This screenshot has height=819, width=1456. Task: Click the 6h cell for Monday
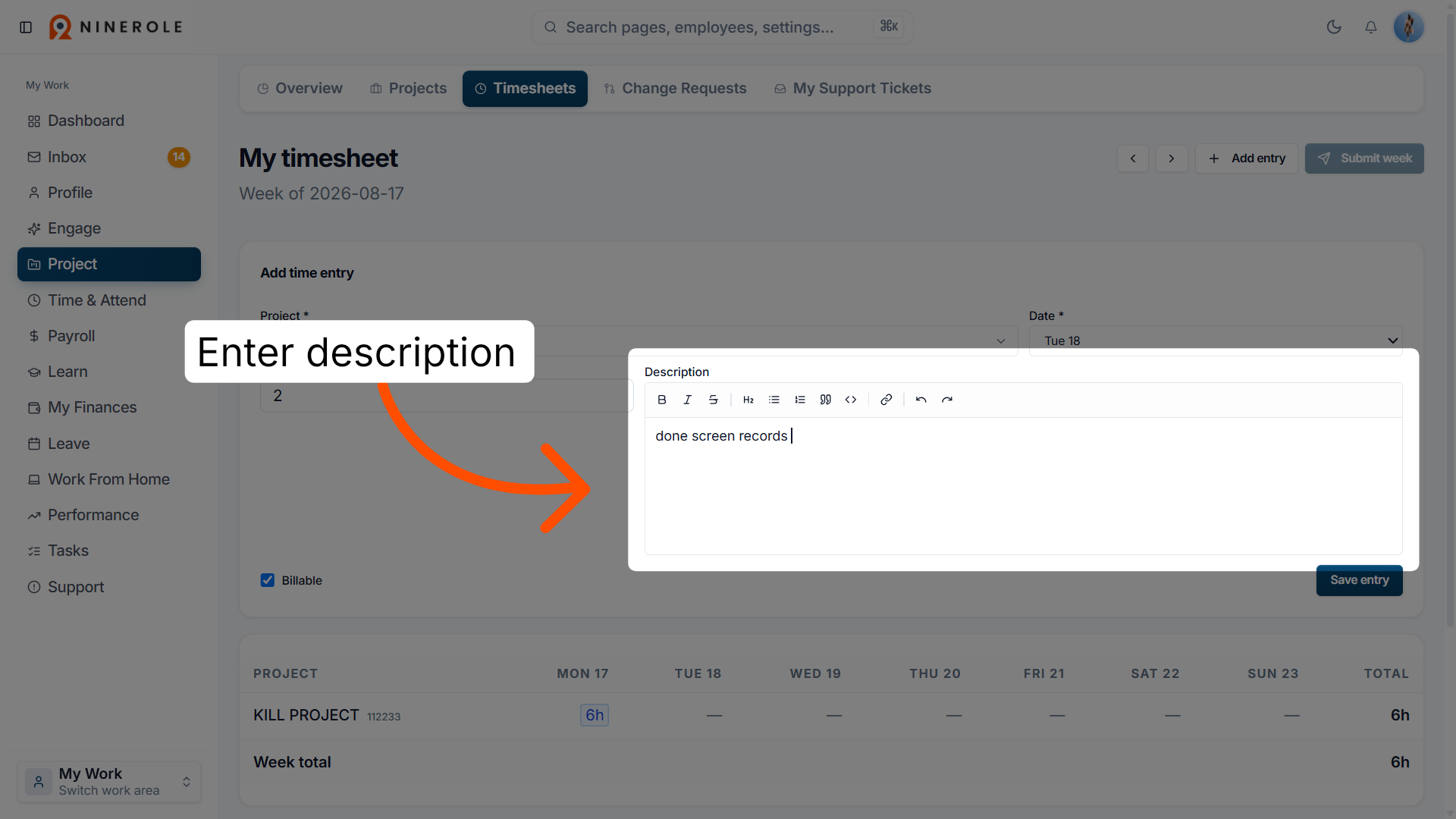coord(595,715)
